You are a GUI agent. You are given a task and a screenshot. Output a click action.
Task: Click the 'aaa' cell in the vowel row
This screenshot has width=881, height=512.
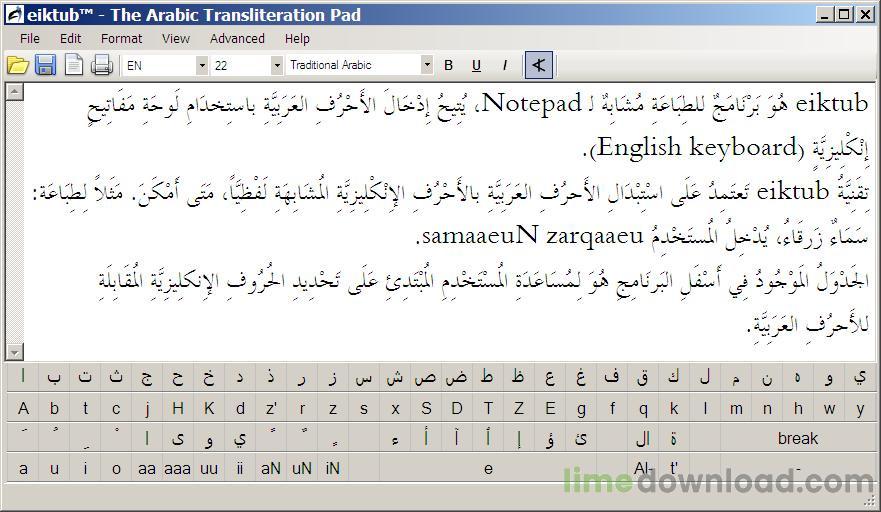(x=178, y=468)
